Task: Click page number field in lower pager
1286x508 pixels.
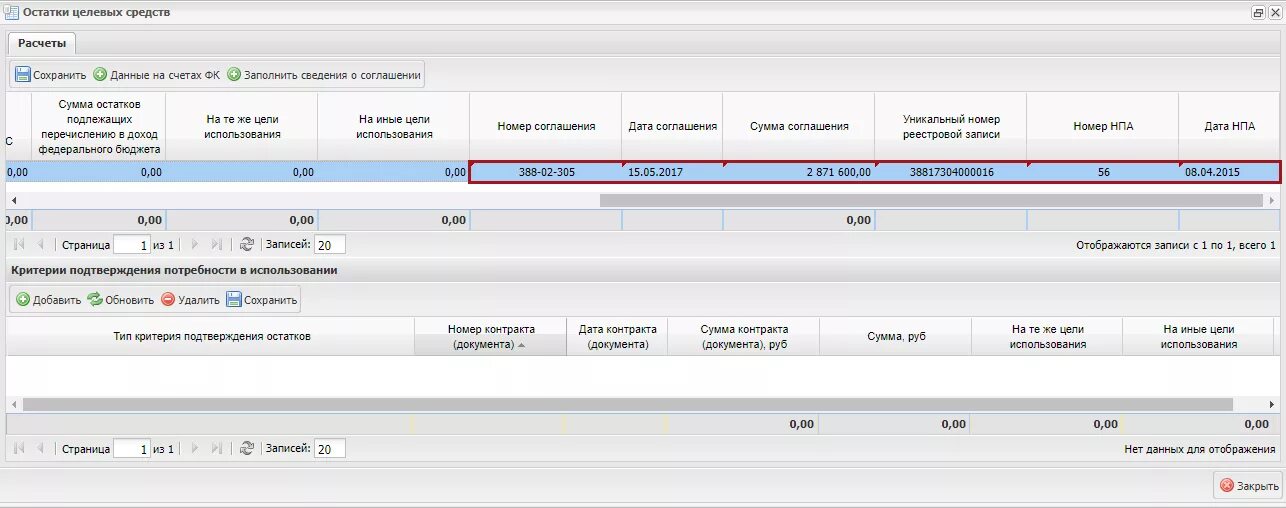Action: pyautogui.click(x=132, y=449)
